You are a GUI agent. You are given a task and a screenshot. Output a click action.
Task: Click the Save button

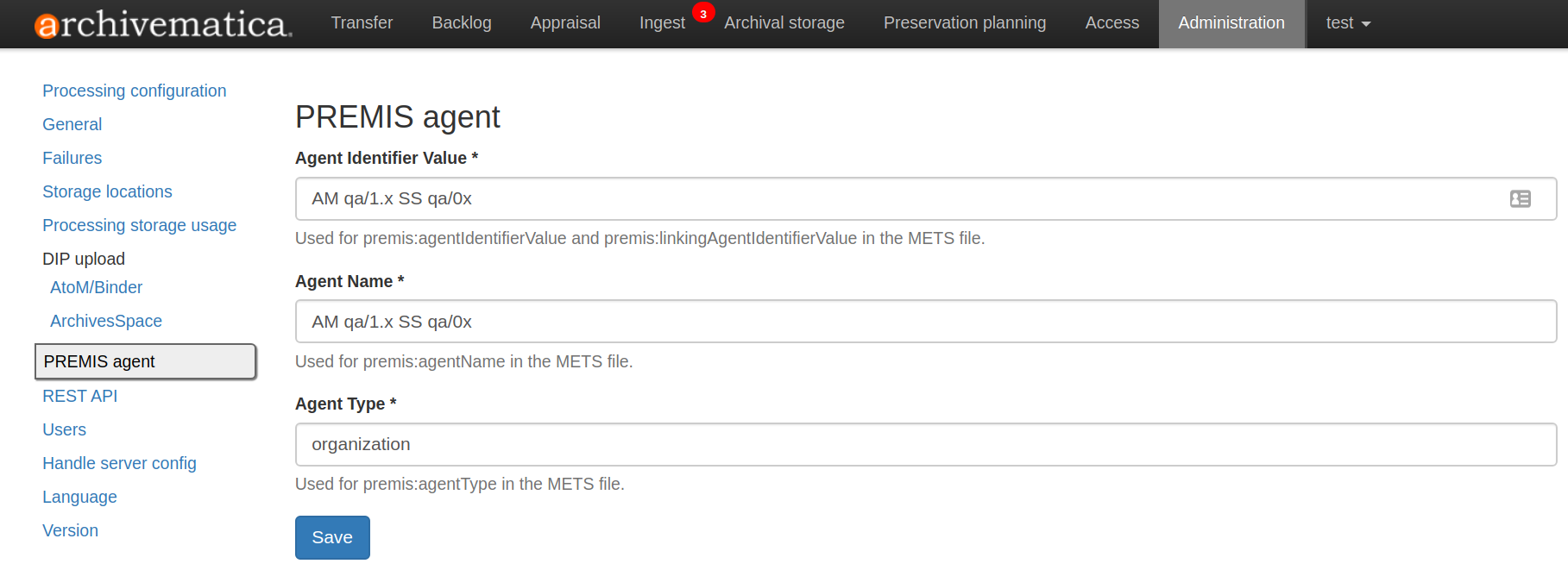point(332,537)
